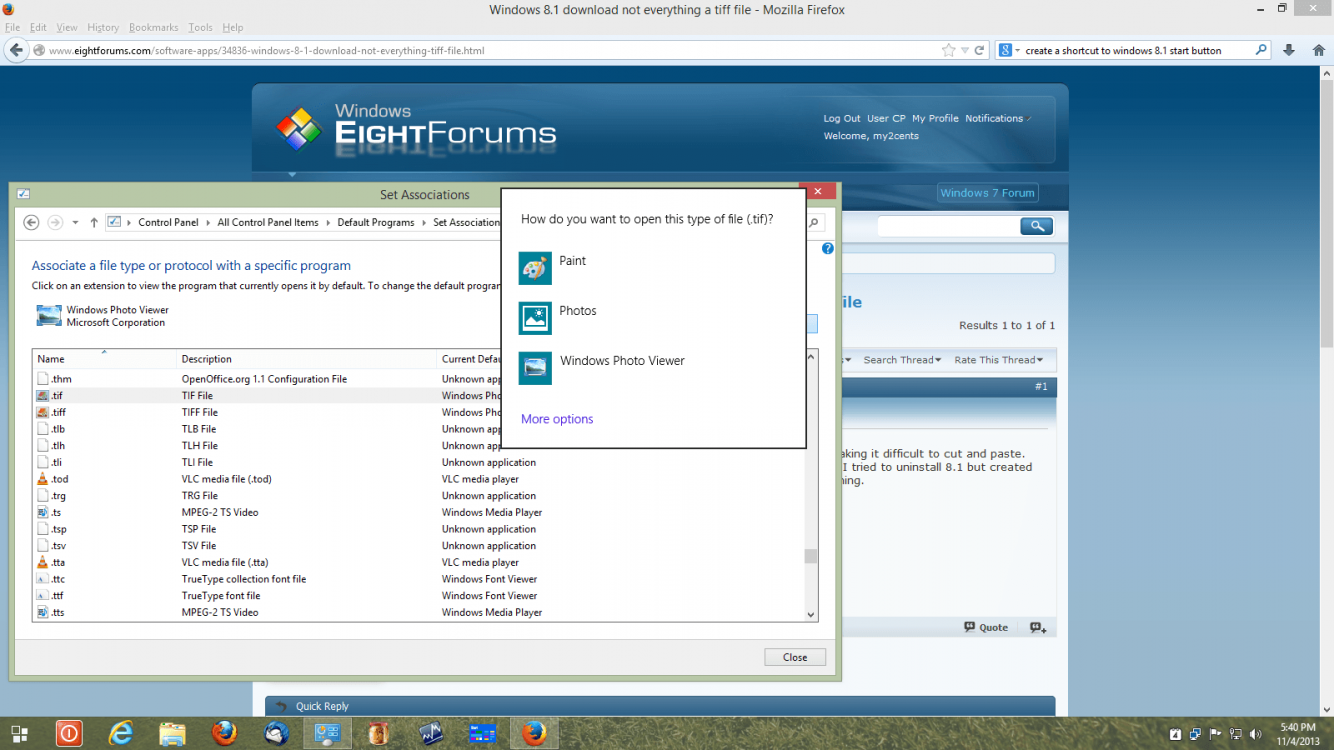
Task: Select the Photos app icon
Action: (535, 318)
